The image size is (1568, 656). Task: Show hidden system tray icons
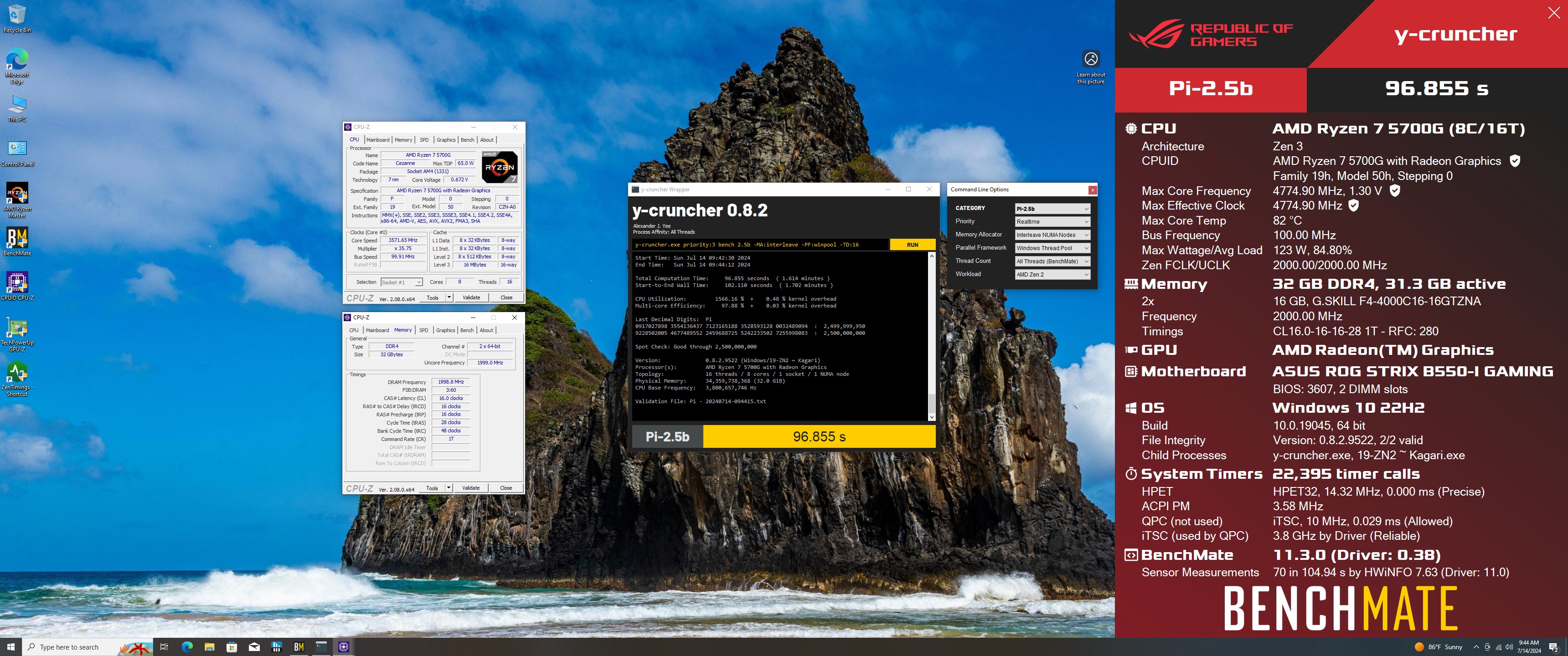coord(1476,647)
